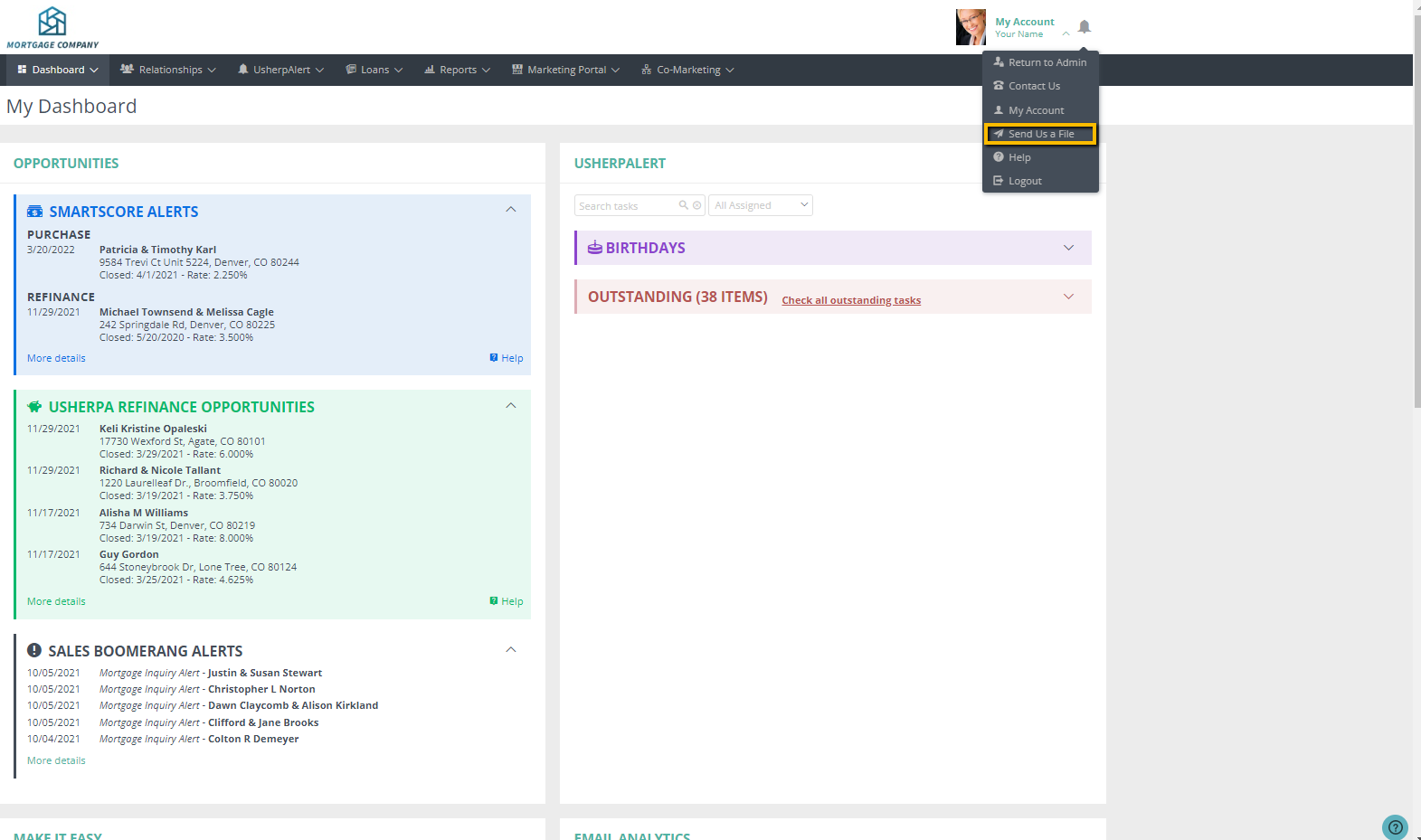Collapse the Sales Boomerang Alerts section

511,650
